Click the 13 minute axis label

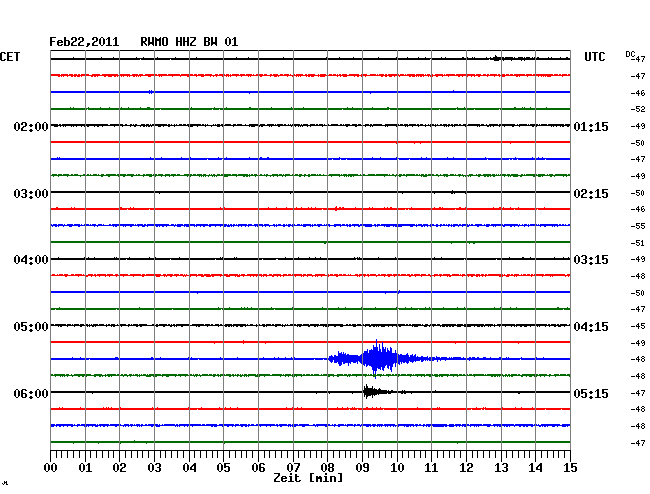(501, 467)
